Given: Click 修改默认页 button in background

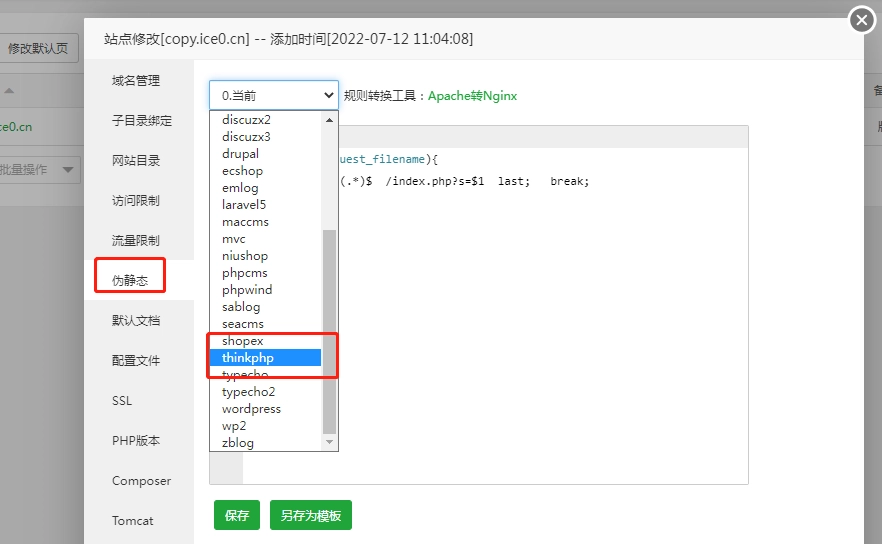Looking at the screenshot, I should (38, 48).
